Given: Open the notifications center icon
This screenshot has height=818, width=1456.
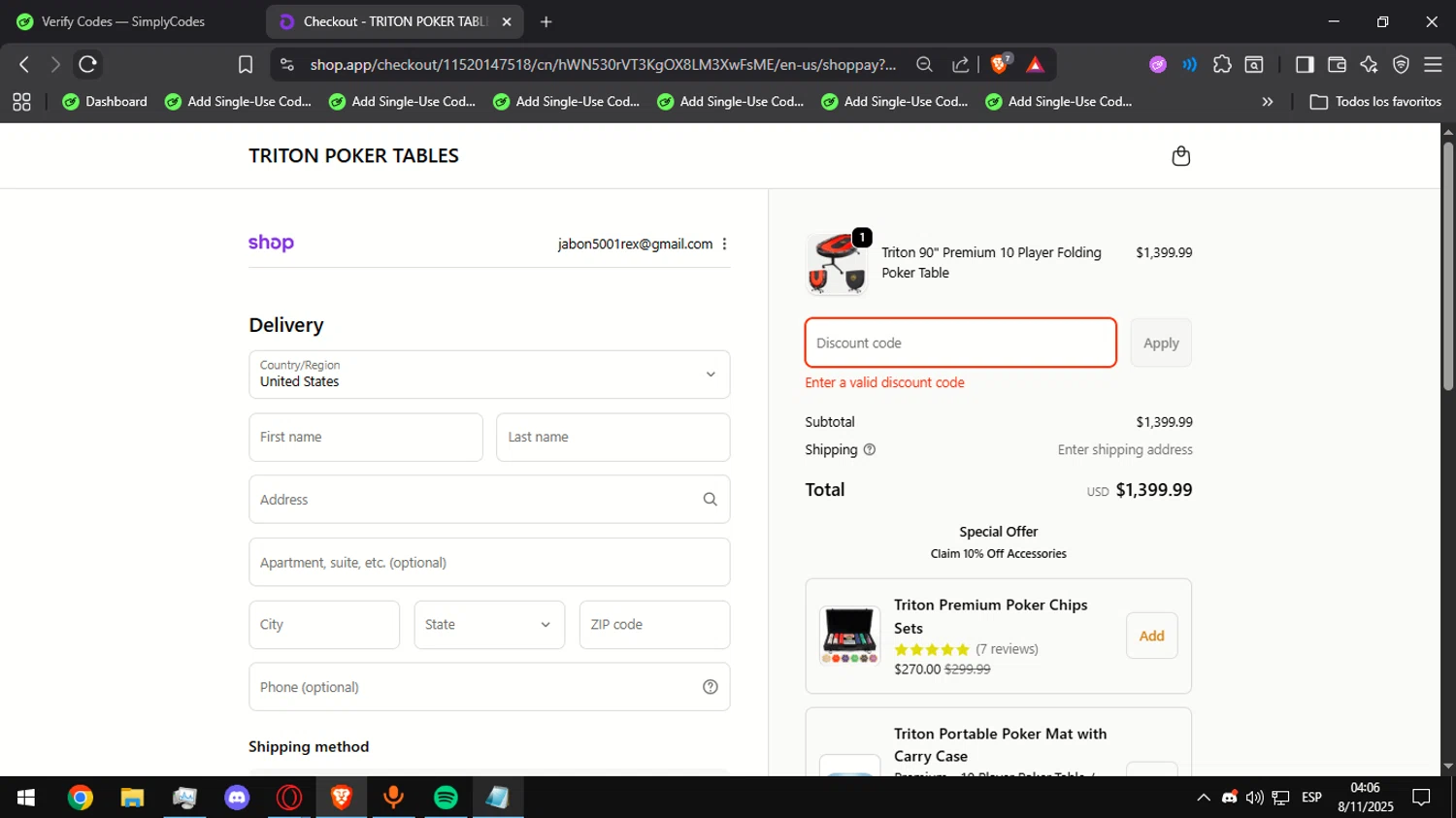Looking at the screenshot, I should click(x=1421, y=798).
